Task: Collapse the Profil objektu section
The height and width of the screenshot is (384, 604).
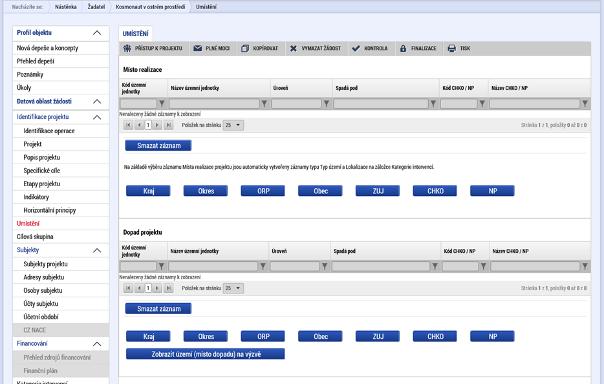Action: click(x=97, y=33)
